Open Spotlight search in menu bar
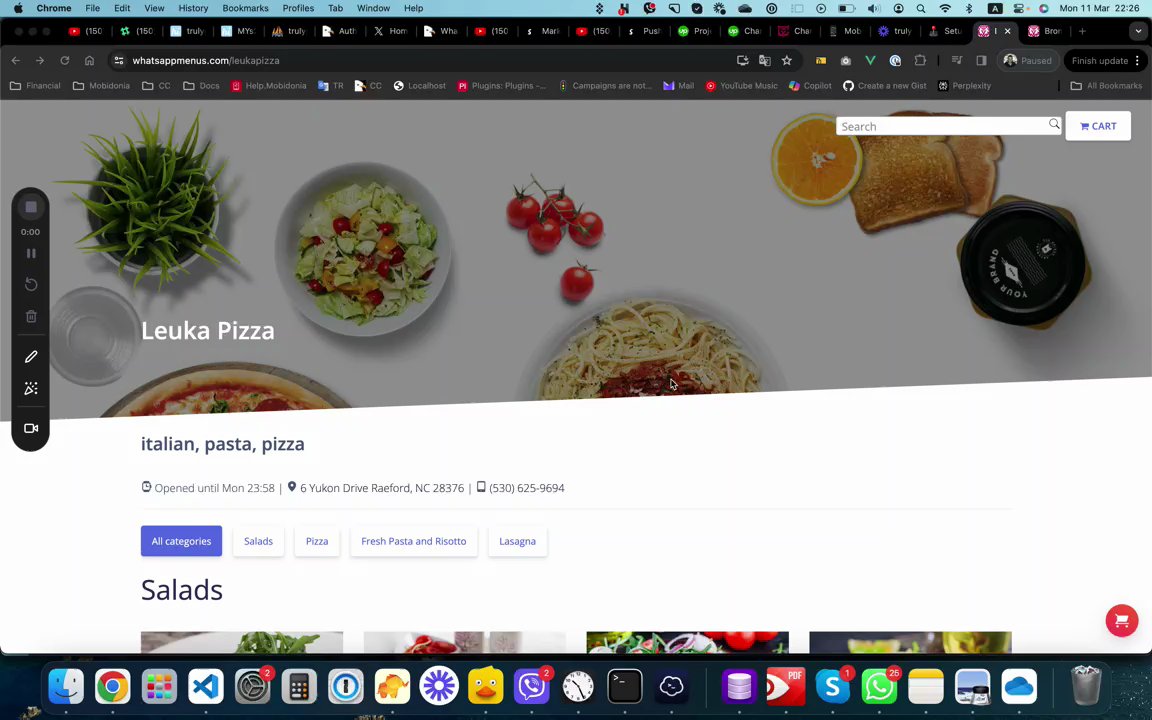Image resolution: width=1152 pixels, height=720 pixels. [921, 8]
